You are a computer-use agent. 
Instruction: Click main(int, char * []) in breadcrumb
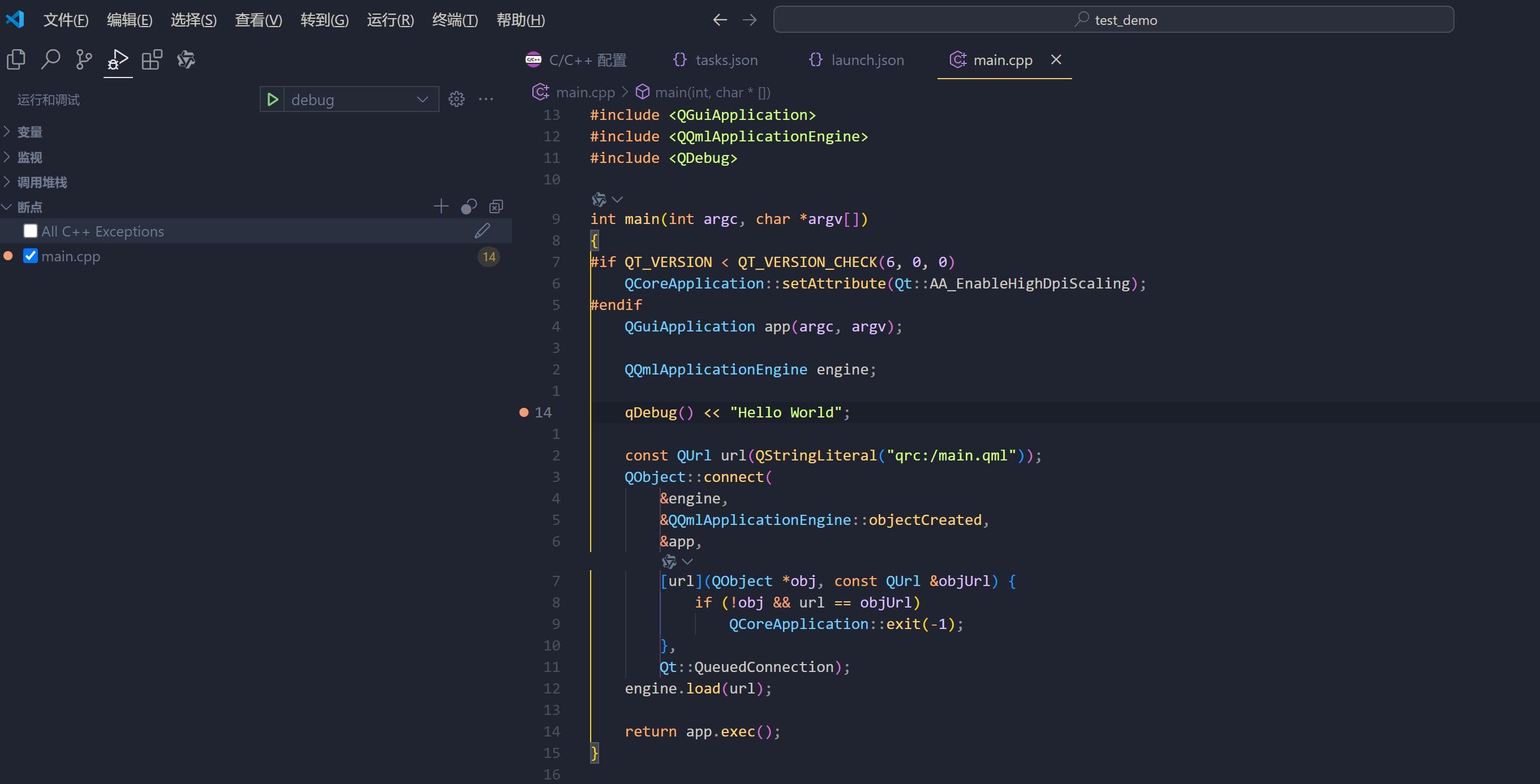pyautogui.click(x=713, y=92)
